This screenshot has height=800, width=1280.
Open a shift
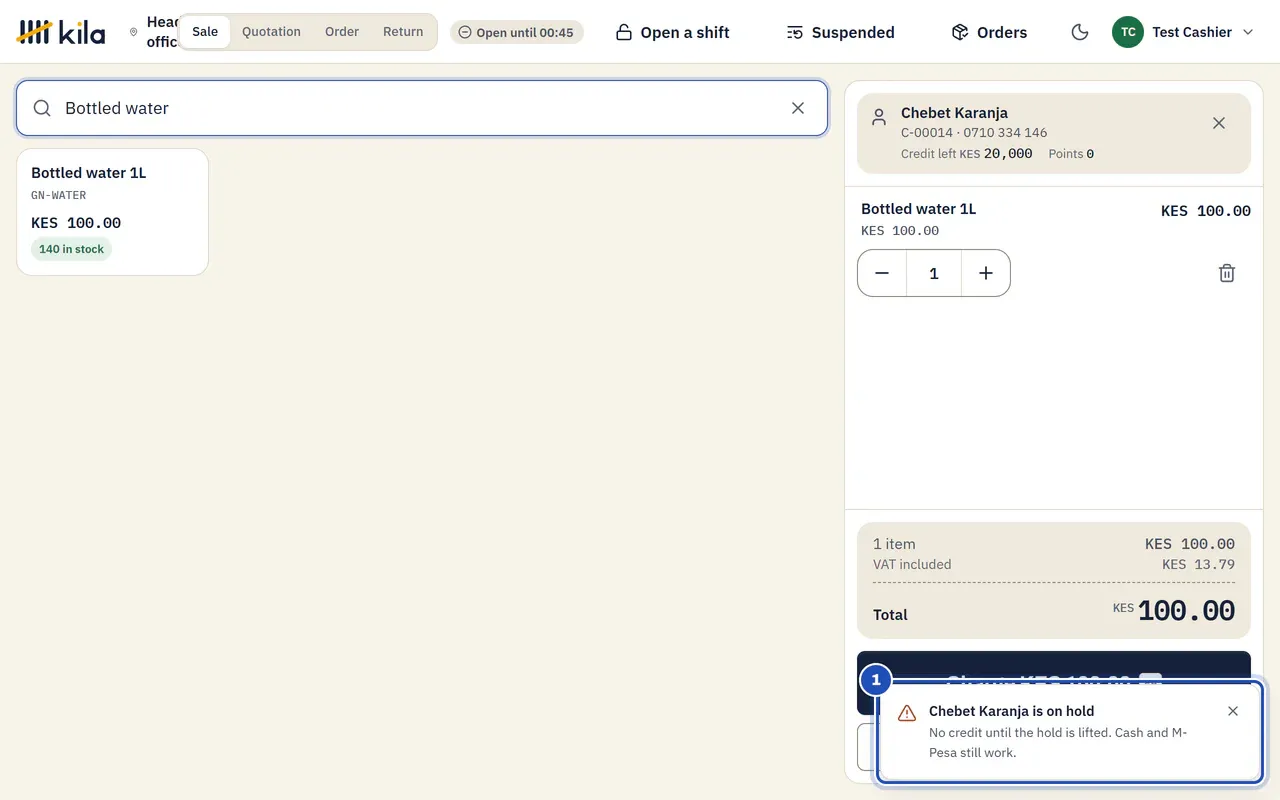click(x=672, y=32)
